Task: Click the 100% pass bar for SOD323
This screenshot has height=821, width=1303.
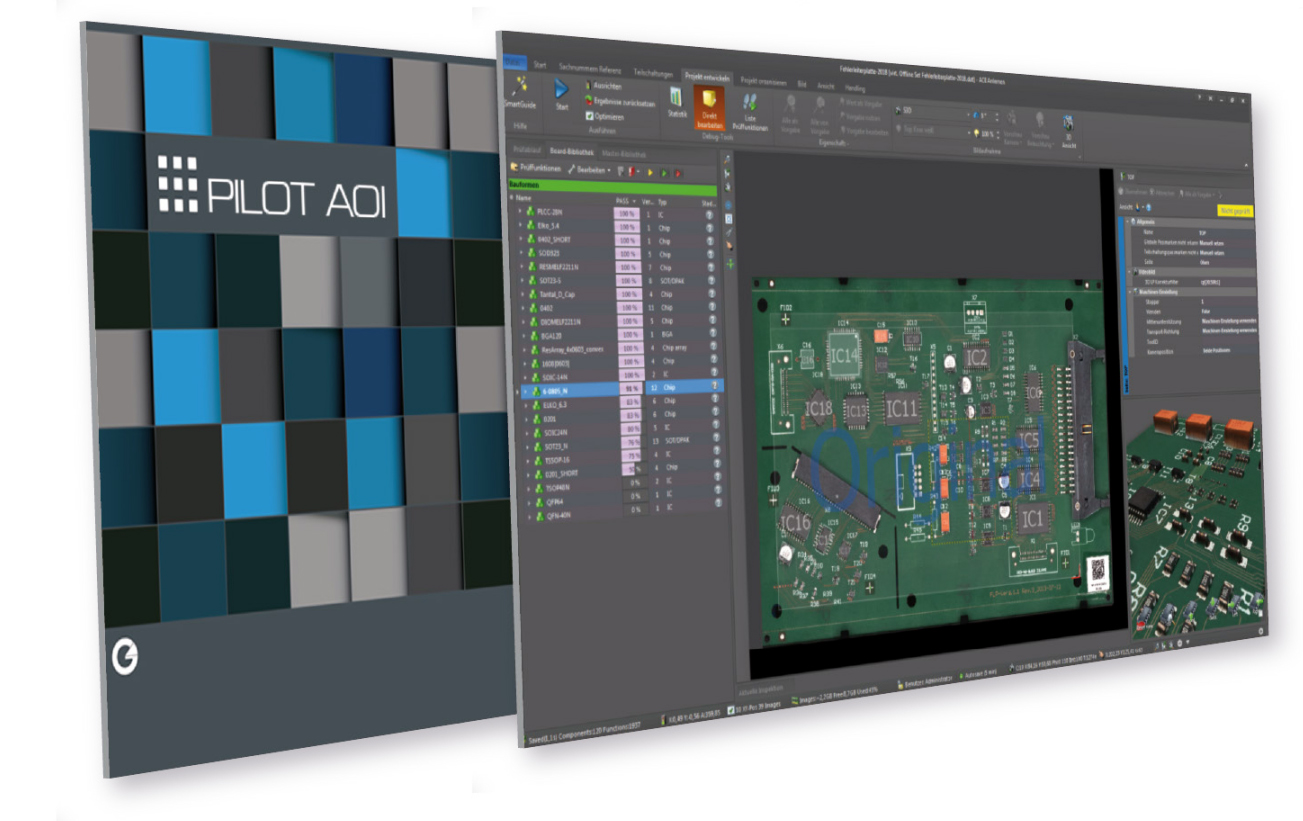Action: (x=629, y=254)
